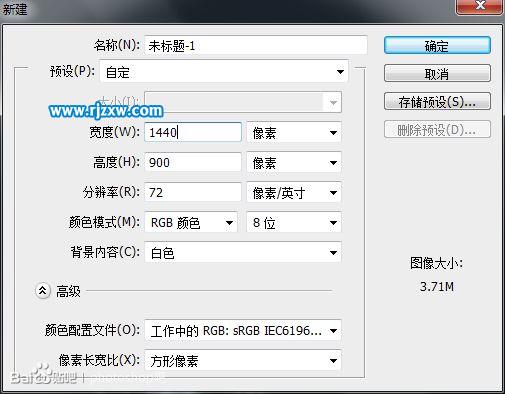Open the 颜色模式 dropdown RGB 颜色

tap(191, 222)
